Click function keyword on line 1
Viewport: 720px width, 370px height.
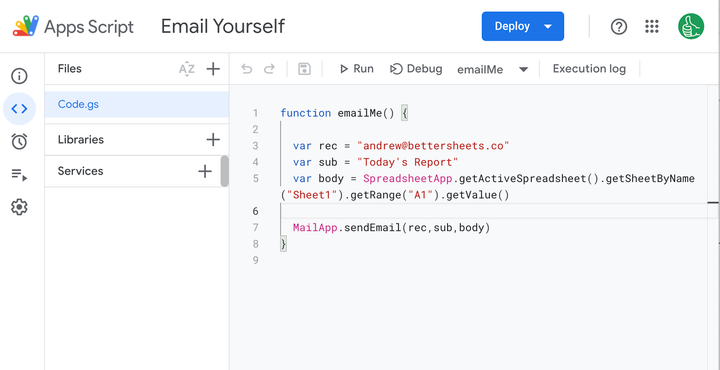305,113
